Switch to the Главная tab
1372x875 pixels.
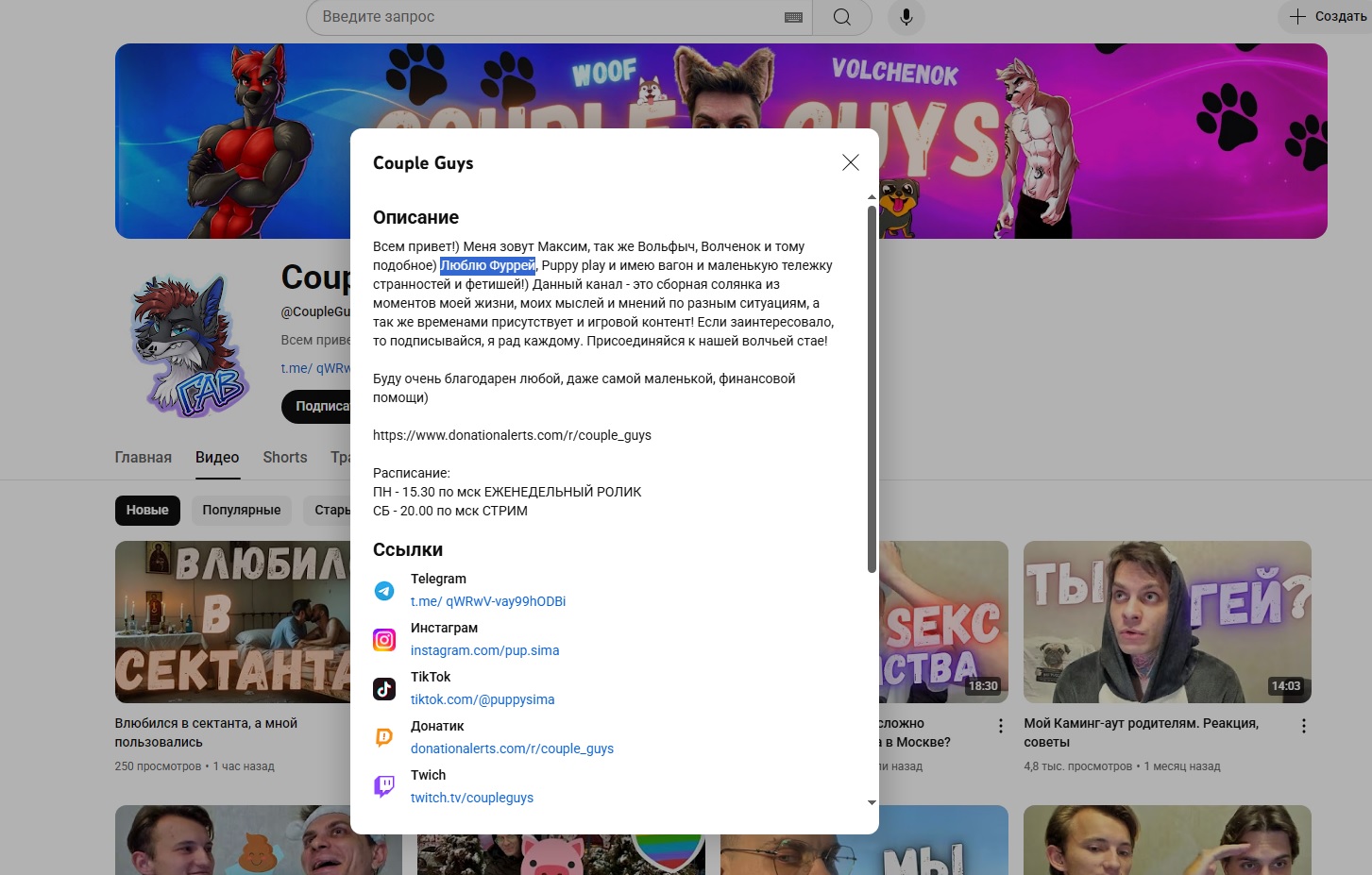point(144,458)
